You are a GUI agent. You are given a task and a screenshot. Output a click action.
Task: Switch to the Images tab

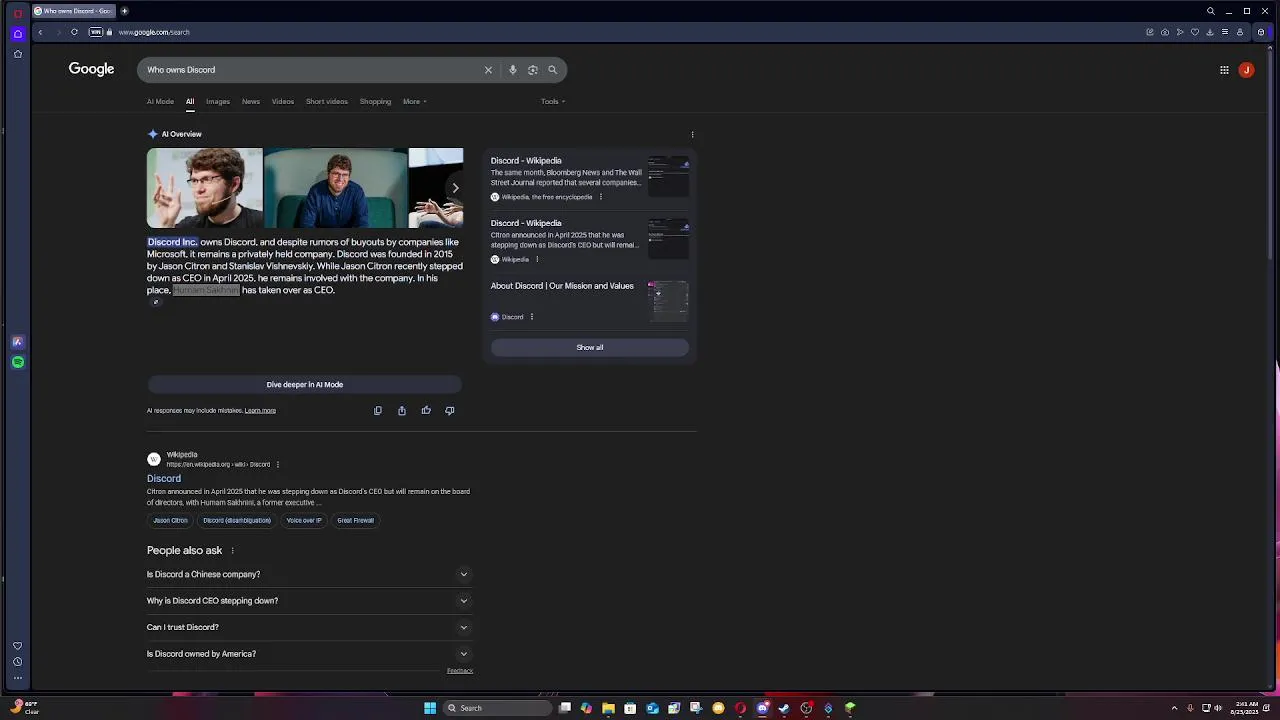click(218, 101)
